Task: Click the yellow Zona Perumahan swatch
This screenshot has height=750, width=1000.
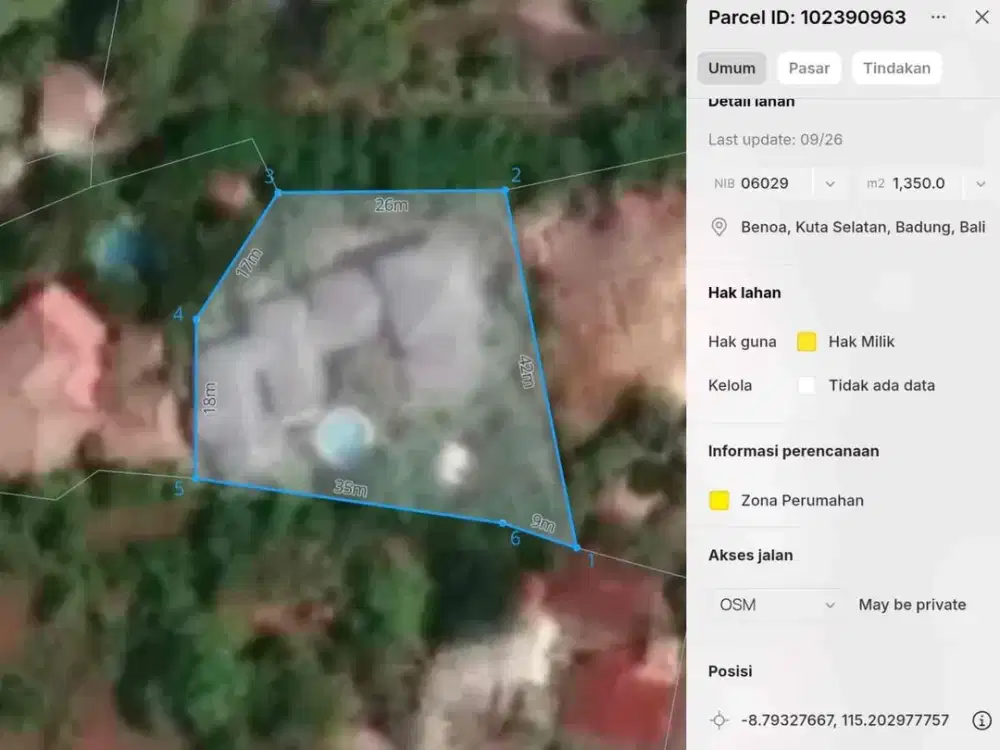Action: point(719,501)
